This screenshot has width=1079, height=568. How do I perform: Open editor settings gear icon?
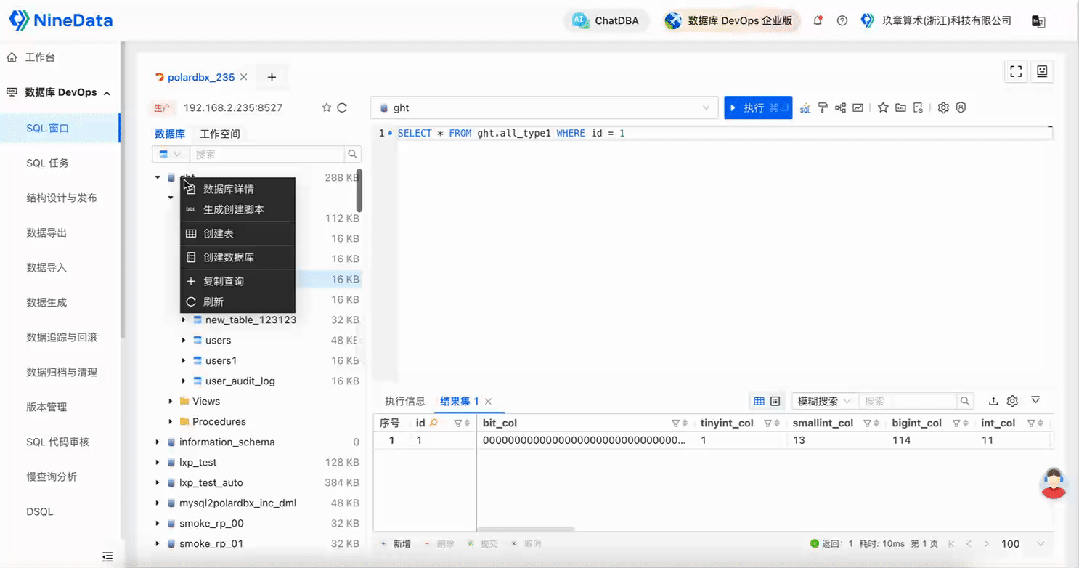tap(943, 108)
